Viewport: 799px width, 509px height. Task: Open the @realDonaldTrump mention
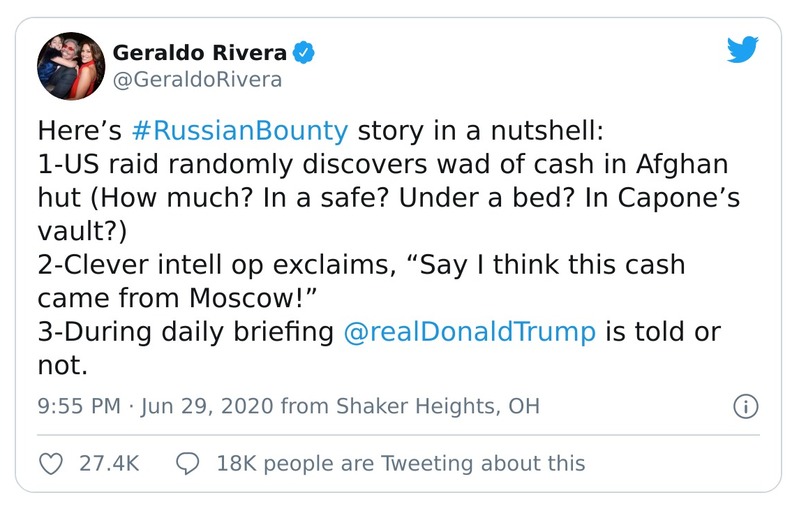pos(469,333)
